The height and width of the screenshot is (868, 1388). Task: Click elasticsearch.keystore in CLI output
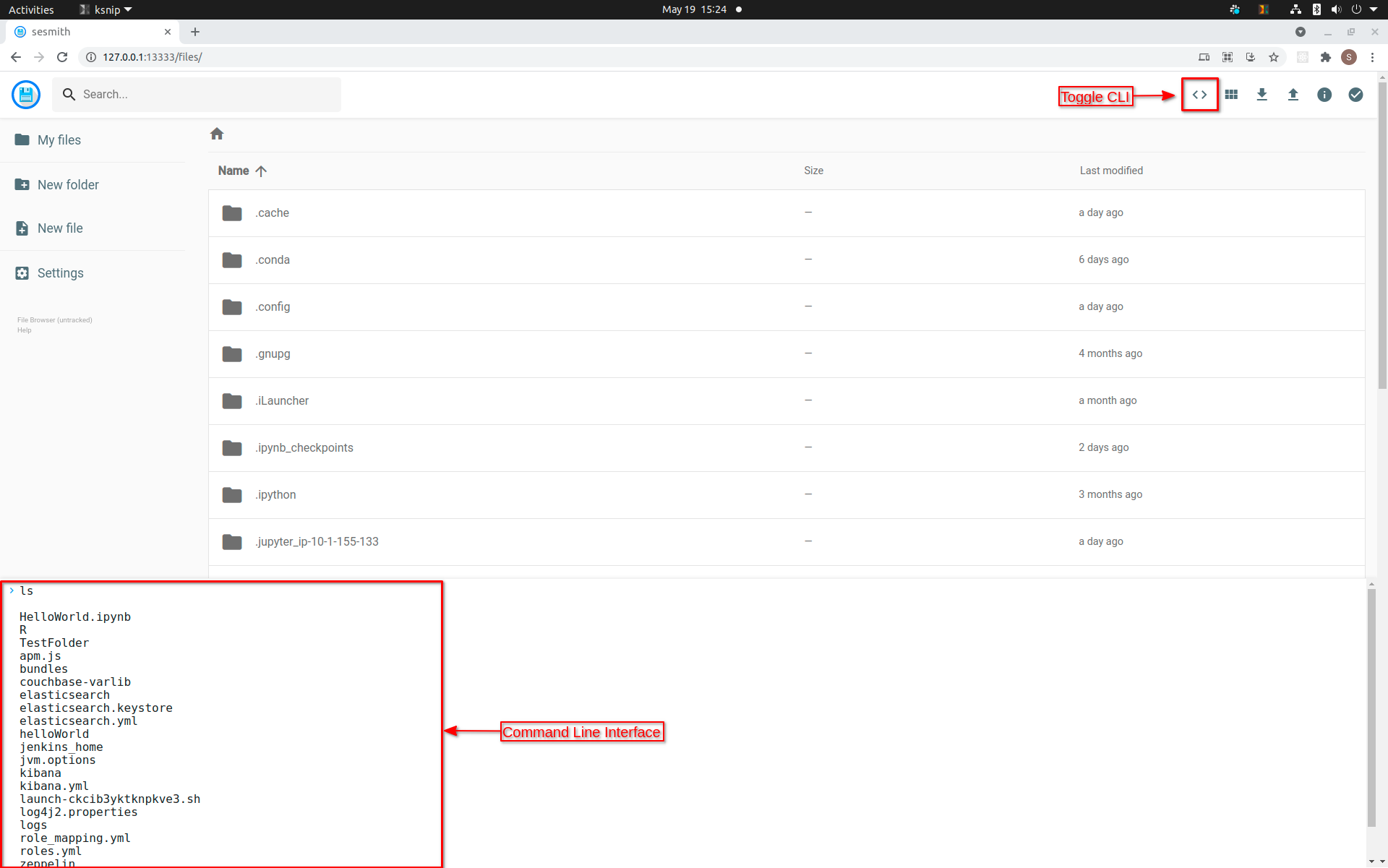(x=96, y=708)
